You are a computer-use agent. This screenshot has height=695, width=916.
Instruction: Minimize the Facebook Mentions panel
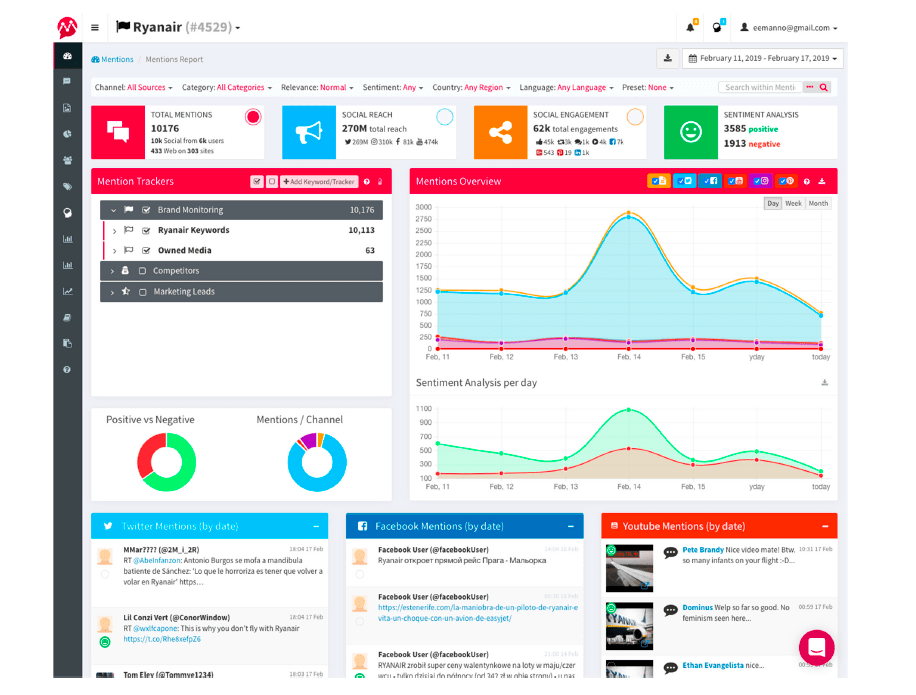pyautogui.click(x=571, y=526)
